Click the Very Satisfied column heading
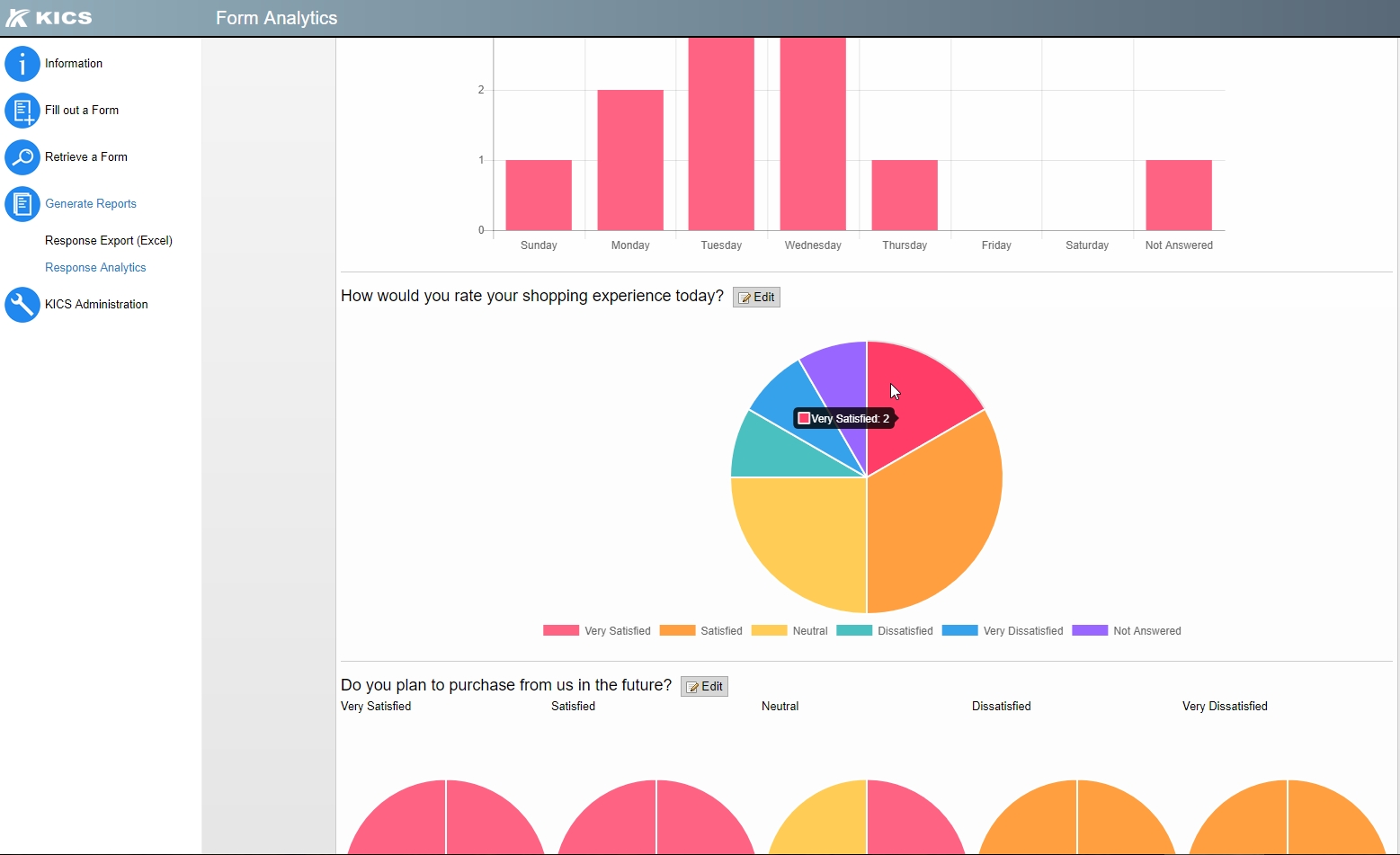1400x855 pixels. (376, 707)
